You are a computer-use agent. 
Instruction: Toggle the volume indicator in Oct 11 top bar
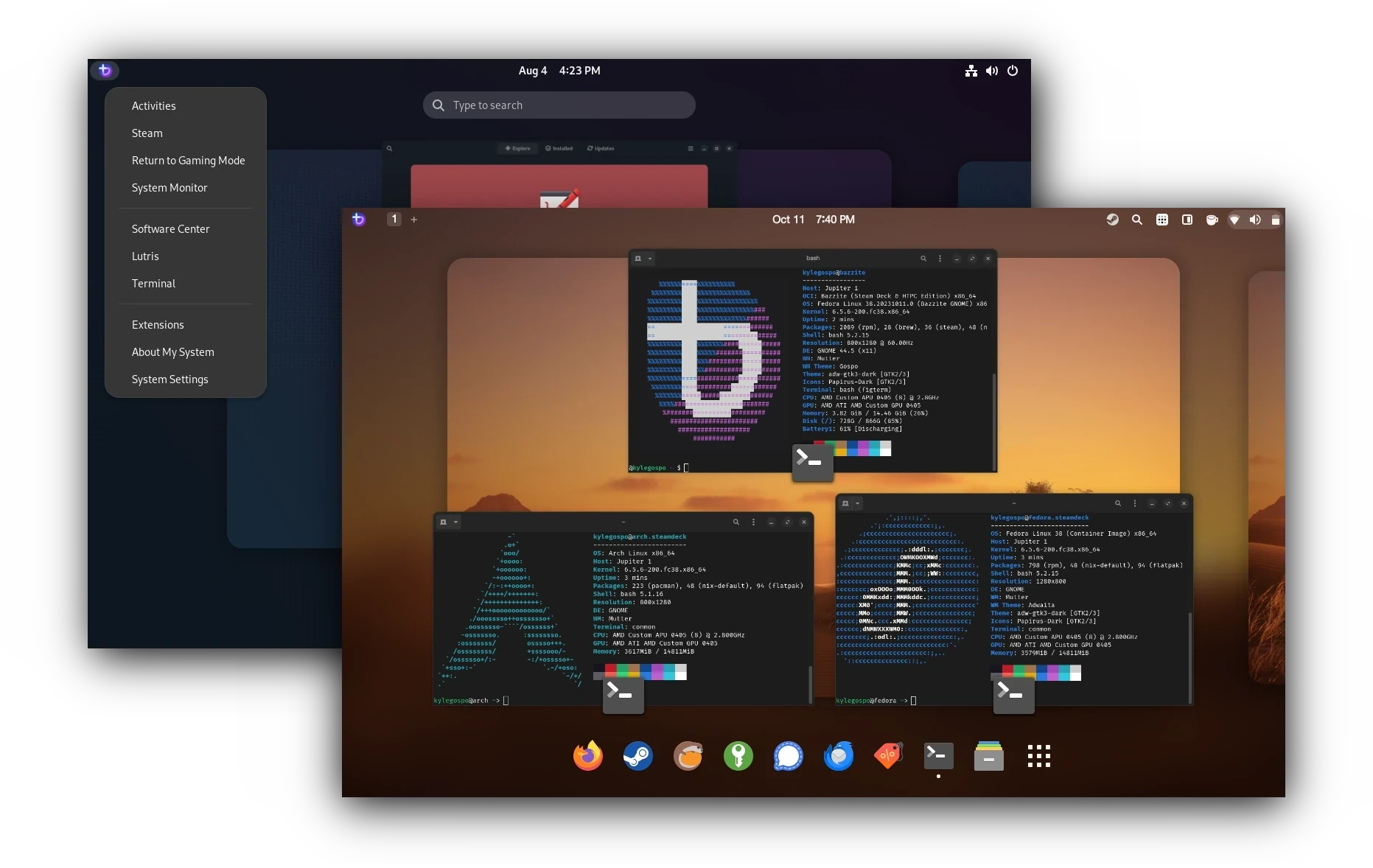[x=1255, y=220]
